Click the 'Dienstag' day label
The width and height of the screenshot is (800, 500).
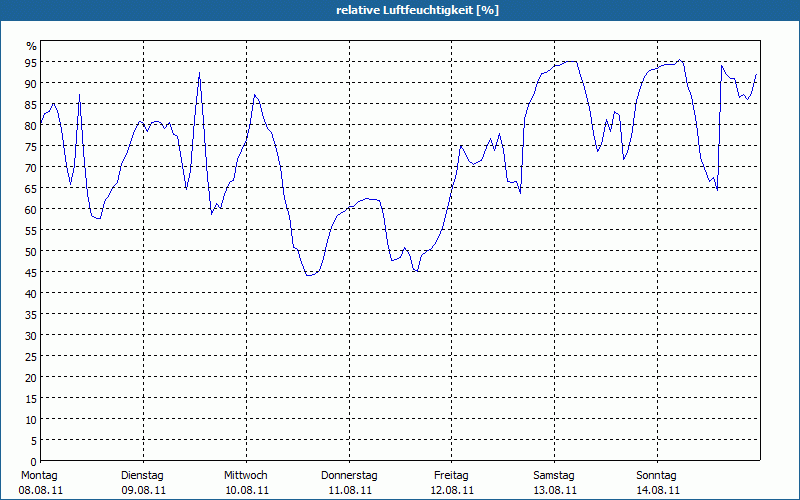click(142, 476)
